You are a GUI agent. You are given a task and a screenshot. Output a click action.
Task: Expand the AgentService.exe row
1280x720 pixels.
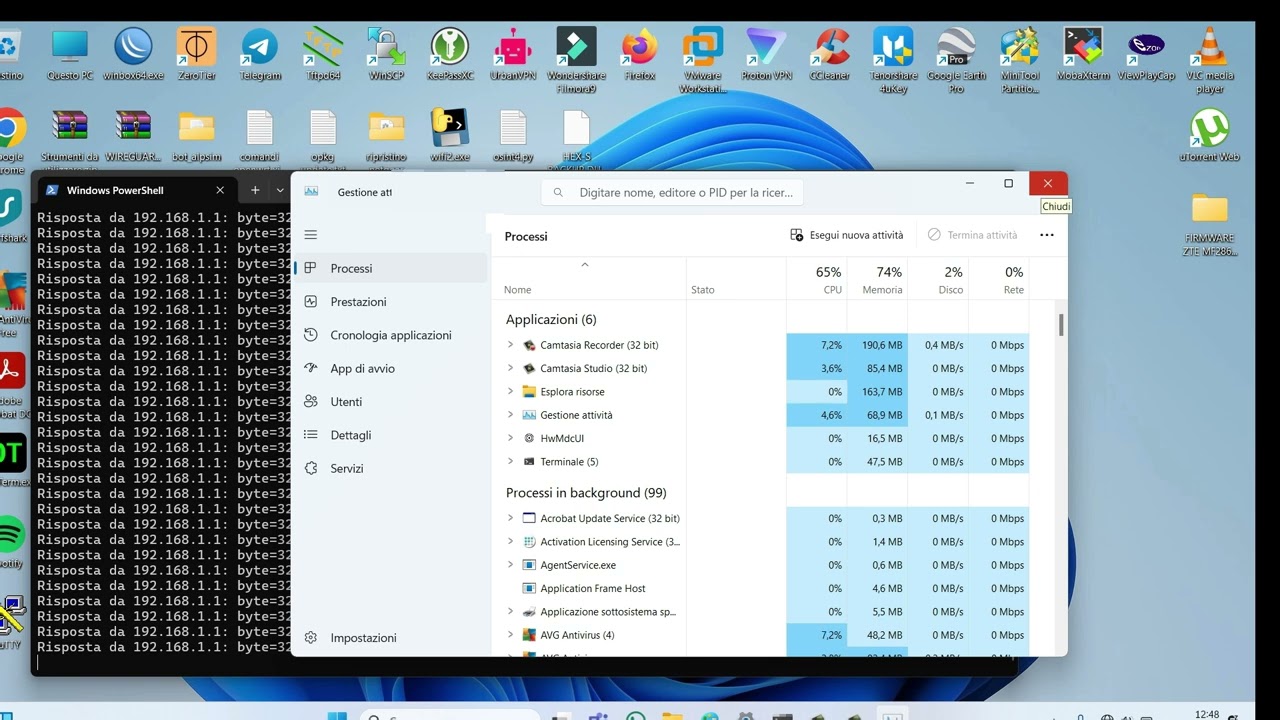510,565
